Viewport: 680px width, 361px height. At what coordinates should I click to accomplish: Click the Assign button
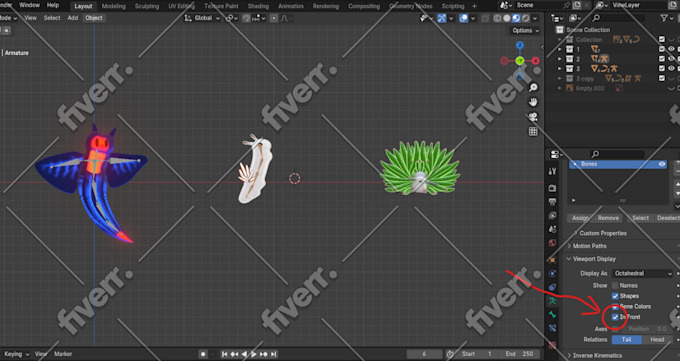click(x=580, y=218)
